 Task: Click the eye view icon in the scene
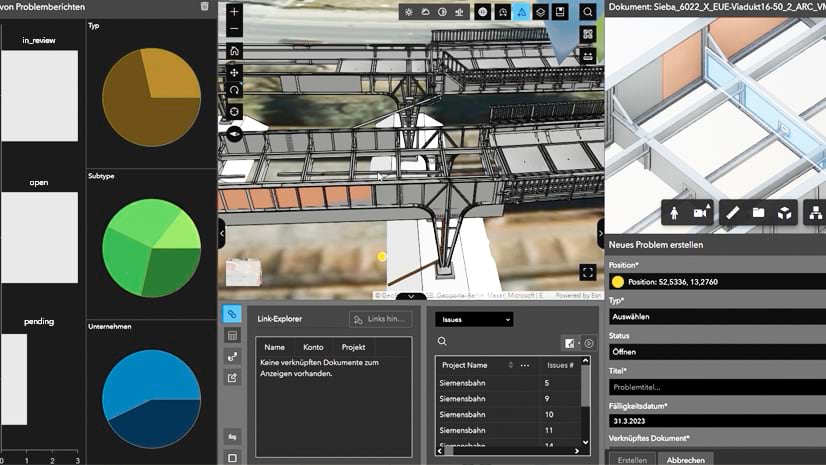pos(234,134)
